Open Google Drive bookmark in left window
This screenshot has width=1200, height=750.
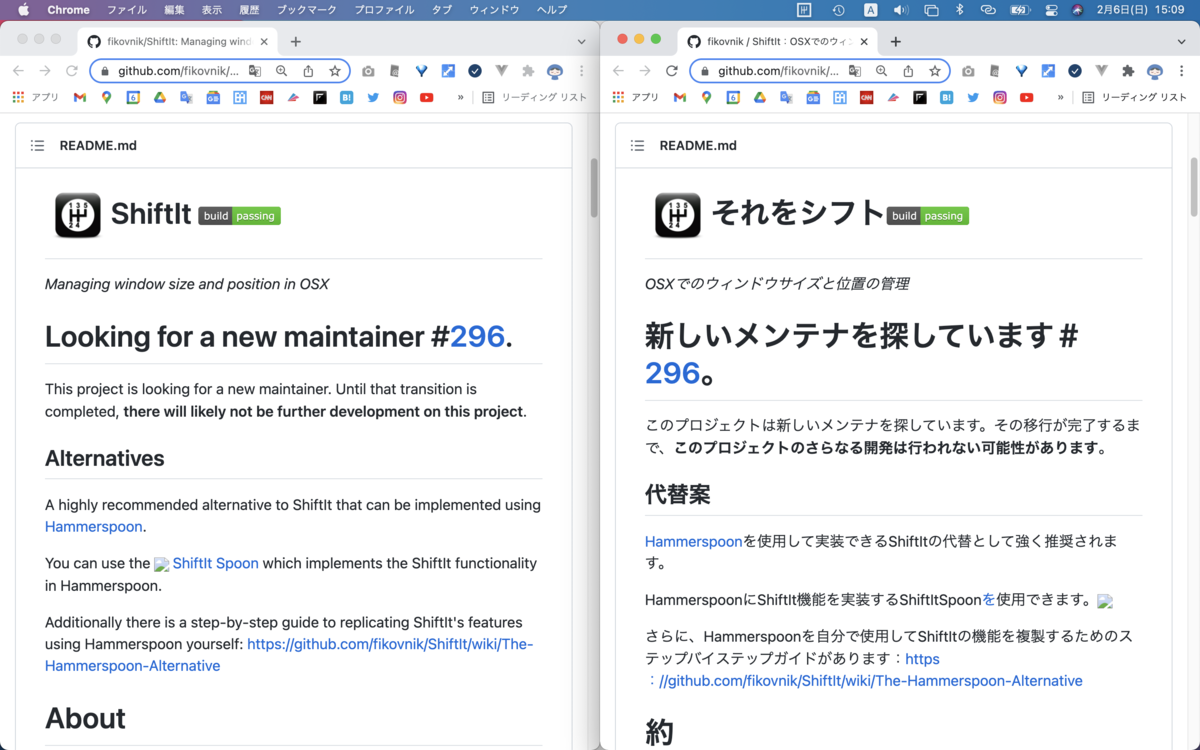(159, 97)
